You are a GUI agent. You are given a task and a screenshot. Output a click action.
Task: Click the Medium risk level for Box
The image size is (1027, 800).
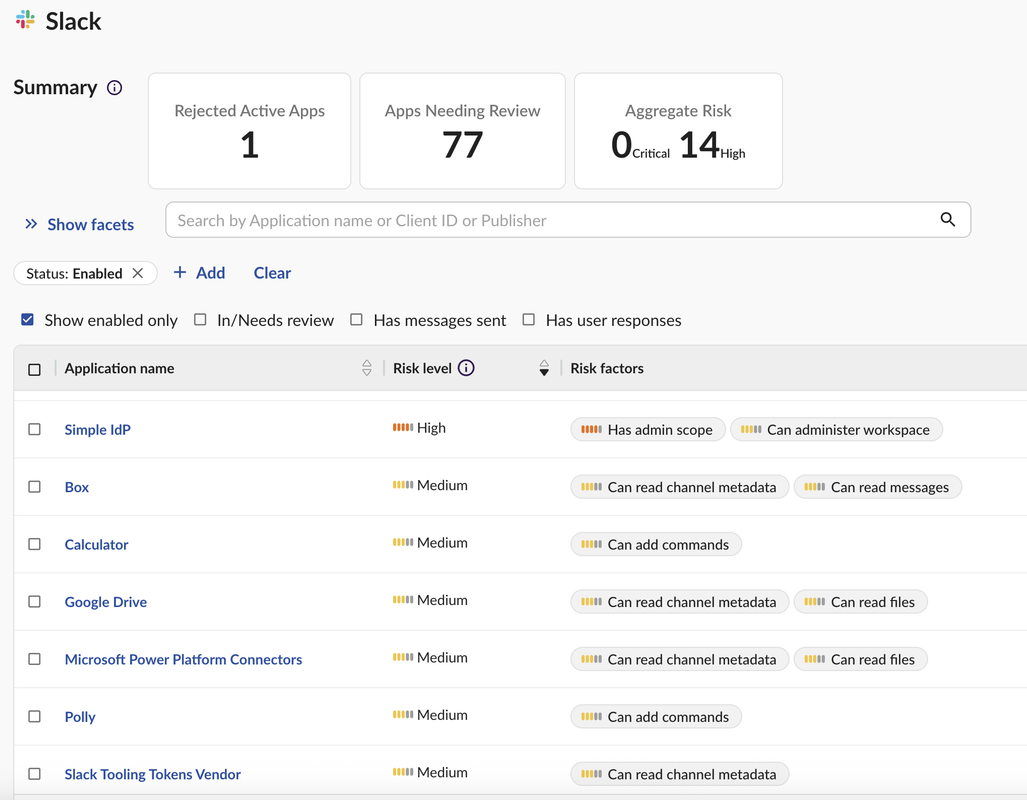click(430, 486)
